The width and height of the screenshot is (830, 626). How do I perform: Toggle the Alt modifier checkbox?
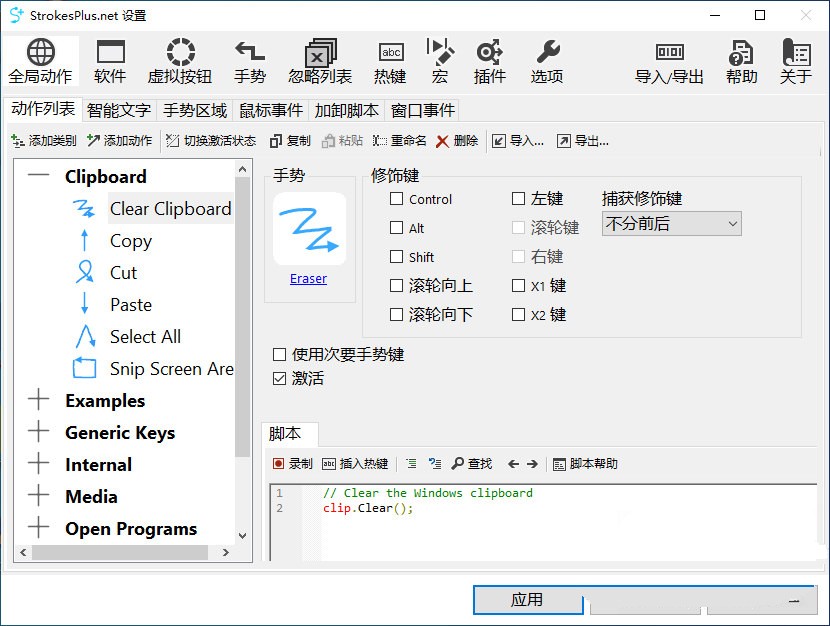click(396, 228)
